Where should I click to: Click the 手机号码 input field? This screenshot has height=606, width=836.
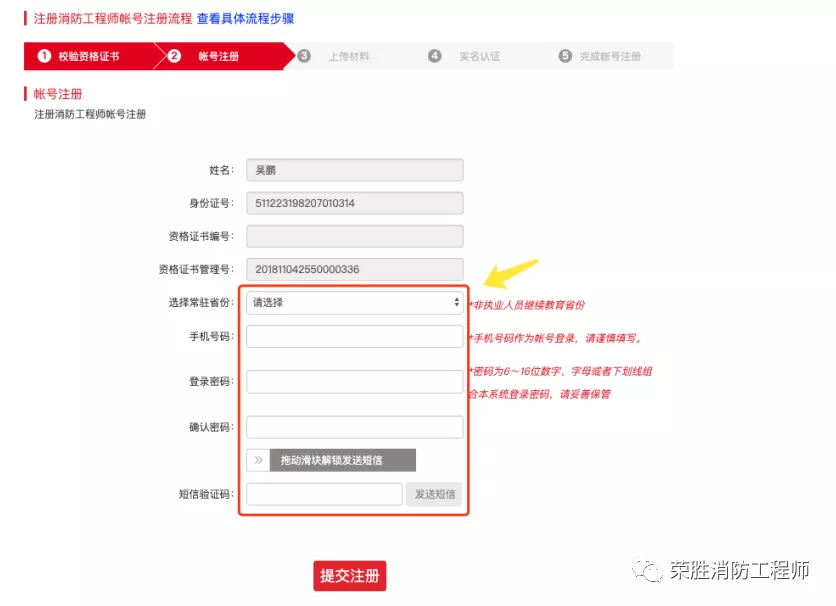355,336
